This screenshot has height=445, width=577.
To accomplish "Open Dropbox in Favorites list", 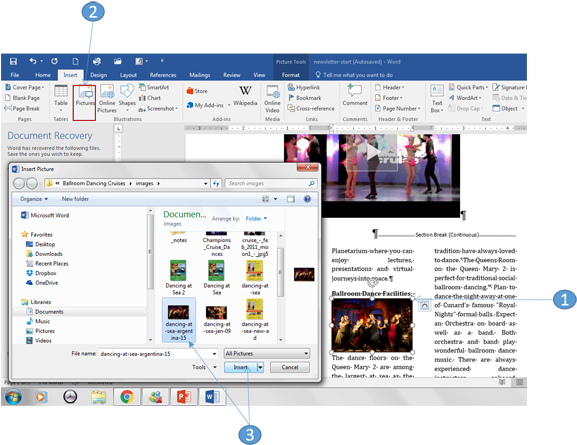I will [x=41, y=273].
